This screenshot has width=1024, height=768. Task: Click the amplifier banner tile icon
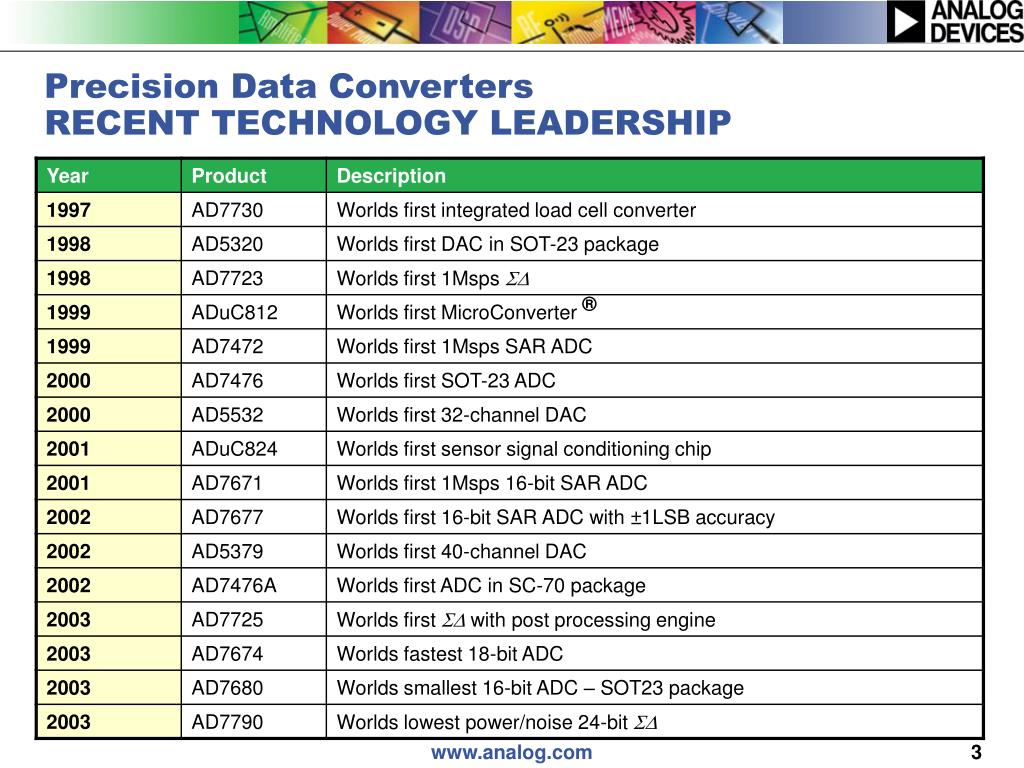coord(282,22)
